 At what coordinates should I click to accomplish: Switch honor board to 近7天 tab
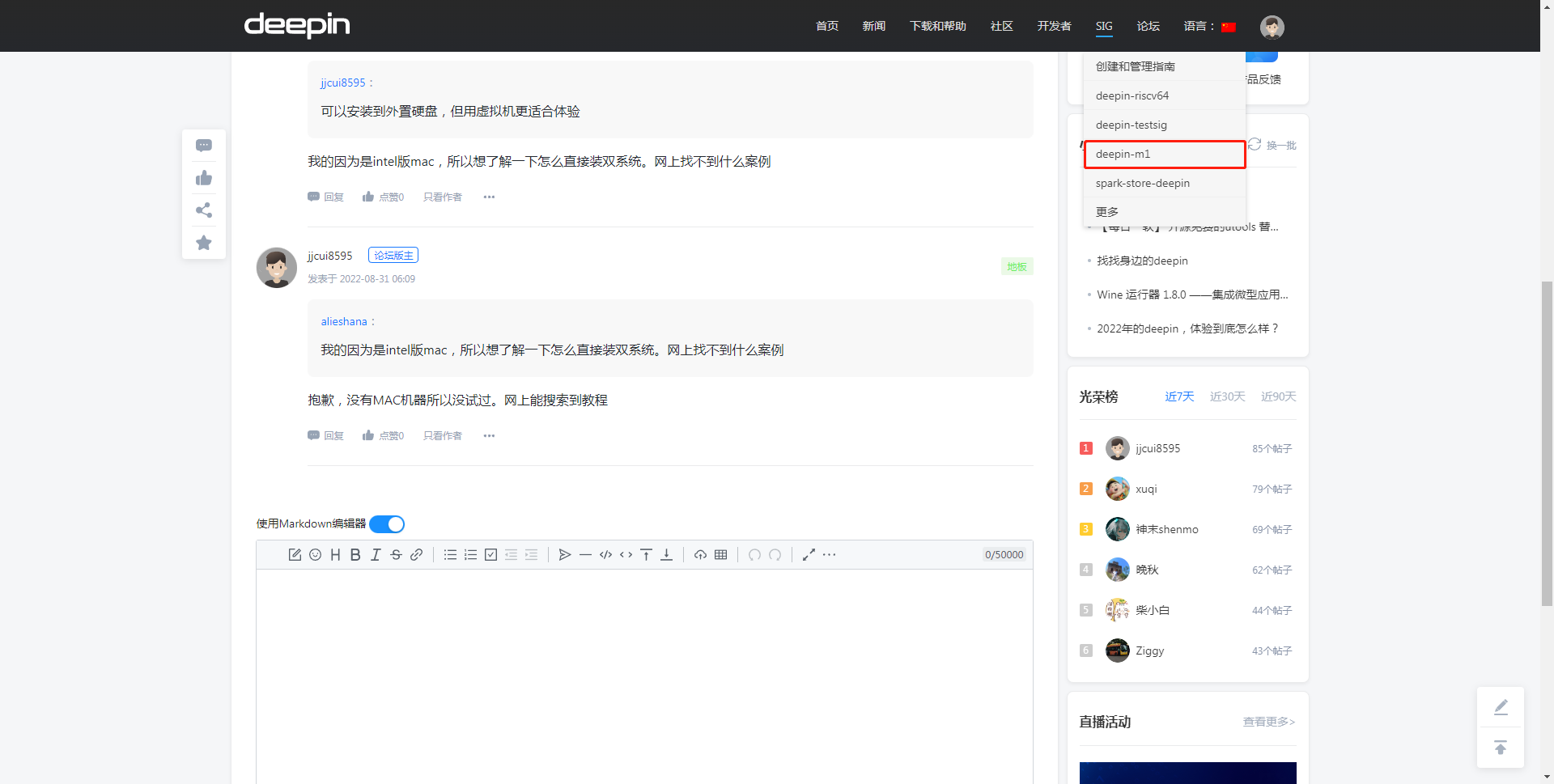(x=1179, y=396)
